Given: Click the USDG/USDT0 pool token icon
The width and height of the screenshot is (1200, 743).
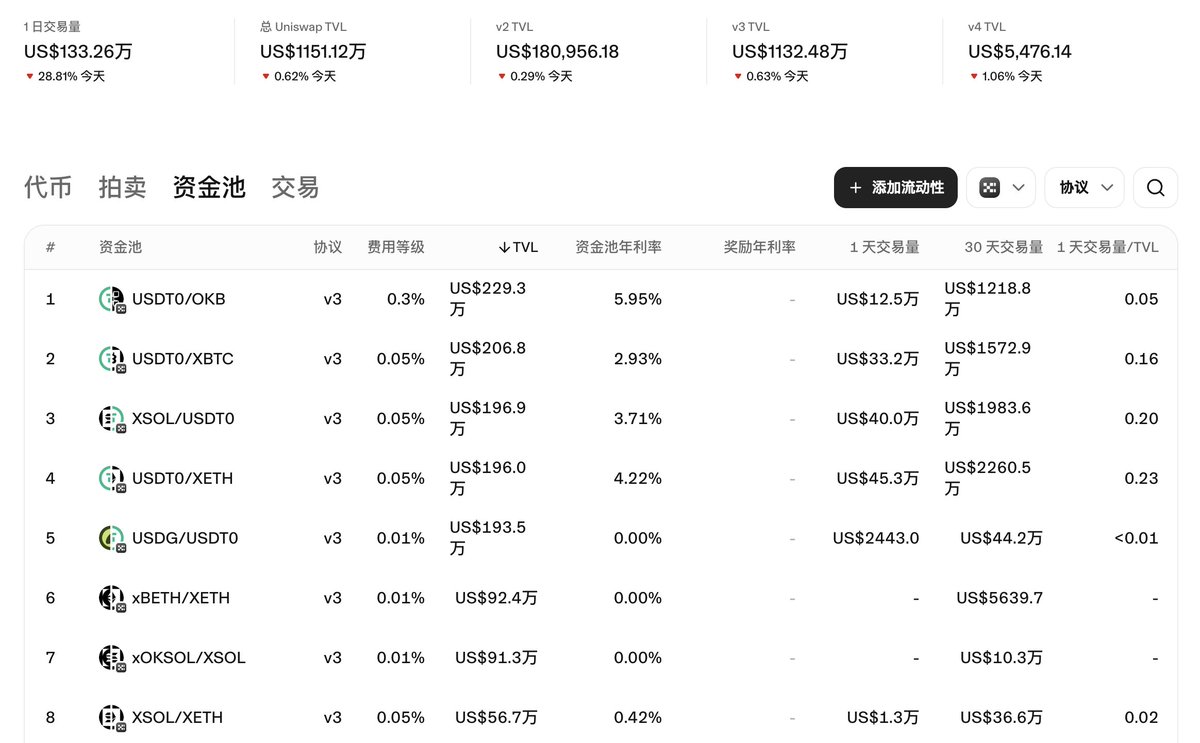Looking at the screenshot, I should [x=112, y=539].
